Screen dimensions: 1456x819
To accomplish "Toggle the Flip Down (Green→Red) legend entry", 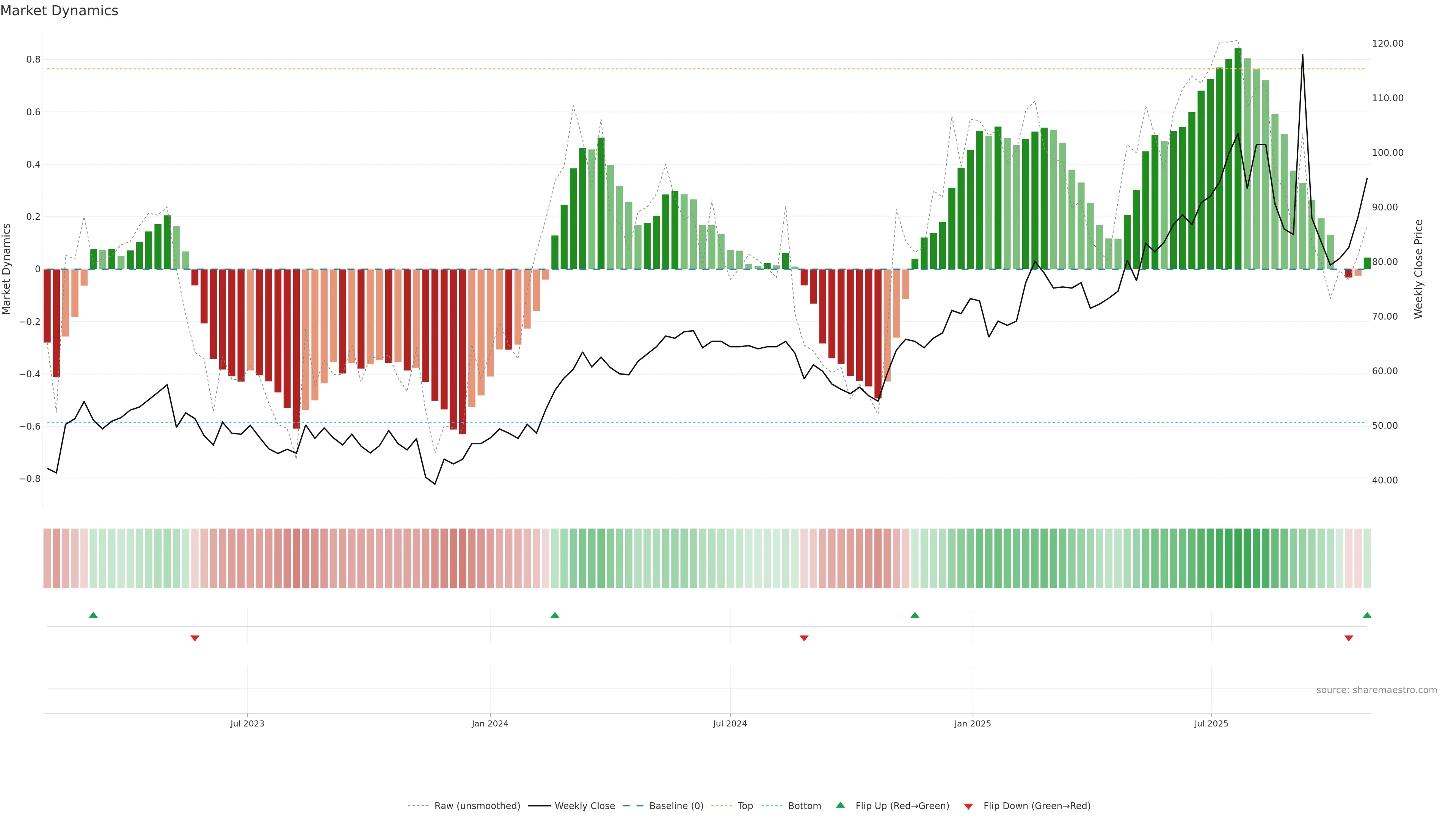I will point(1037,806).
